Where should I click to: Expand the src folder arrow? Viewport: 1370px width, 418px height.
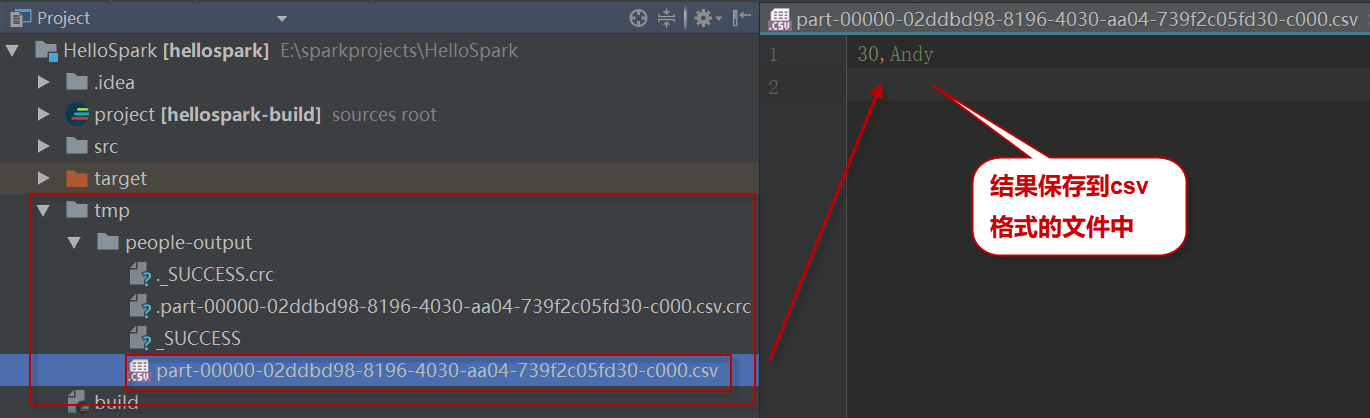(x=42, y=147)
